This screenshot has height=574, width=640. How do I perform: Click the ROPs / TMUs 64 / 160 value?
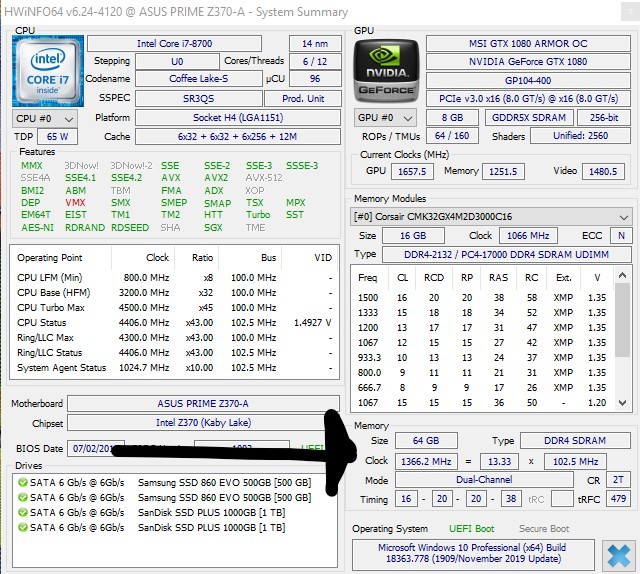tap(452, 136)
